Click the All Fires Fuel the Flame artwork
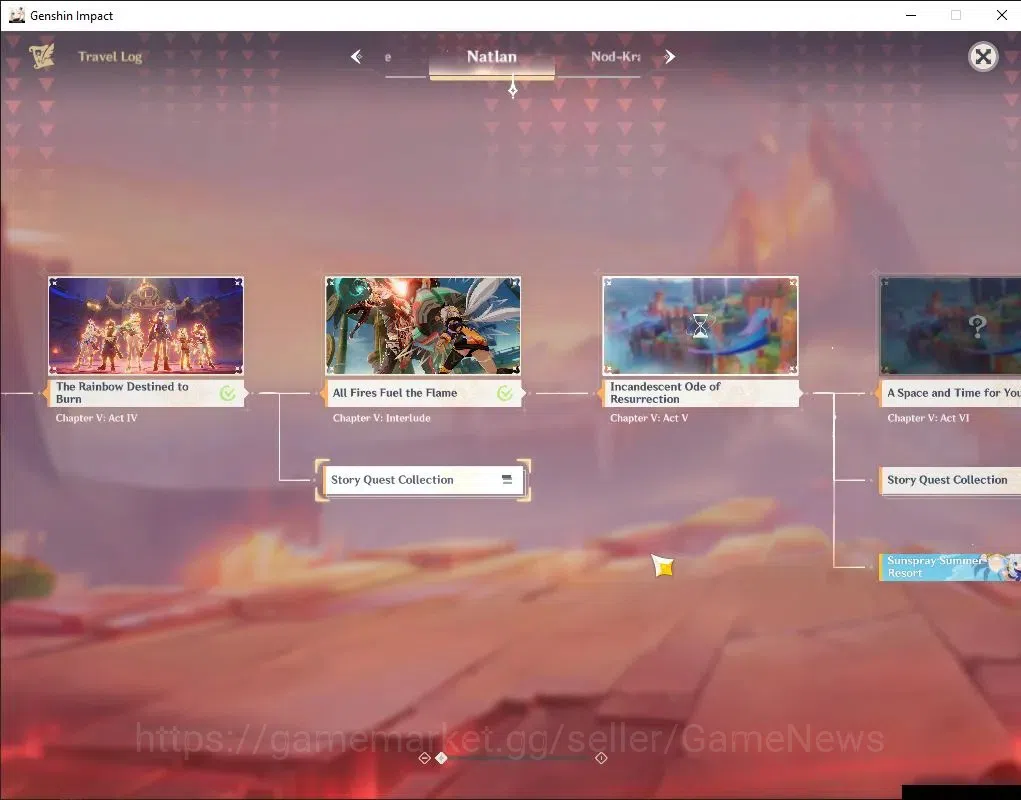The height and width of the screenshot is (800, 1021). [x=423, y=325]
